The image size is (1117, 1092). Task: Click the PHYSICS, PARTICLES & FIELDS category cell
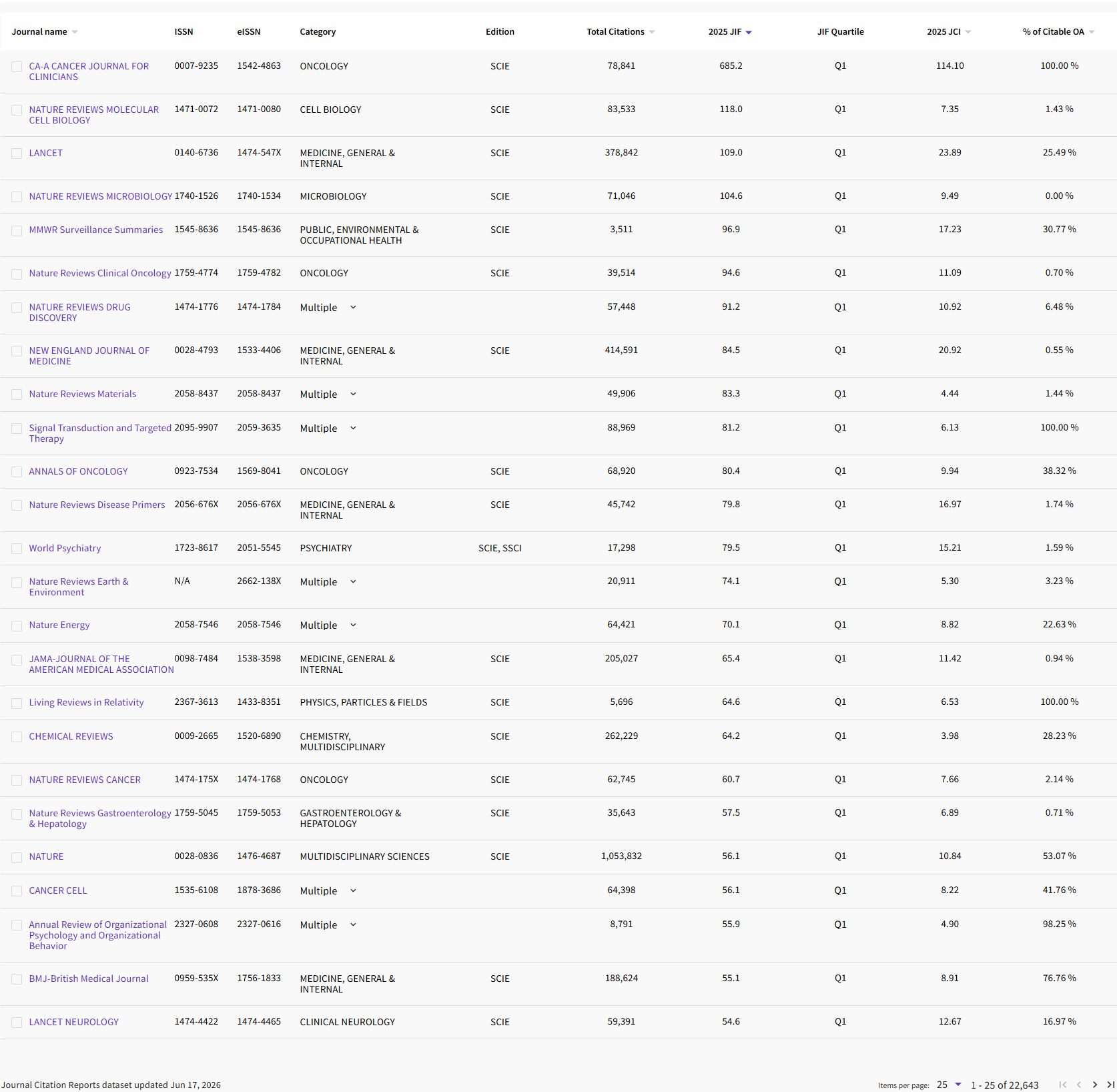pyautogui.click(x=363, y=703)
